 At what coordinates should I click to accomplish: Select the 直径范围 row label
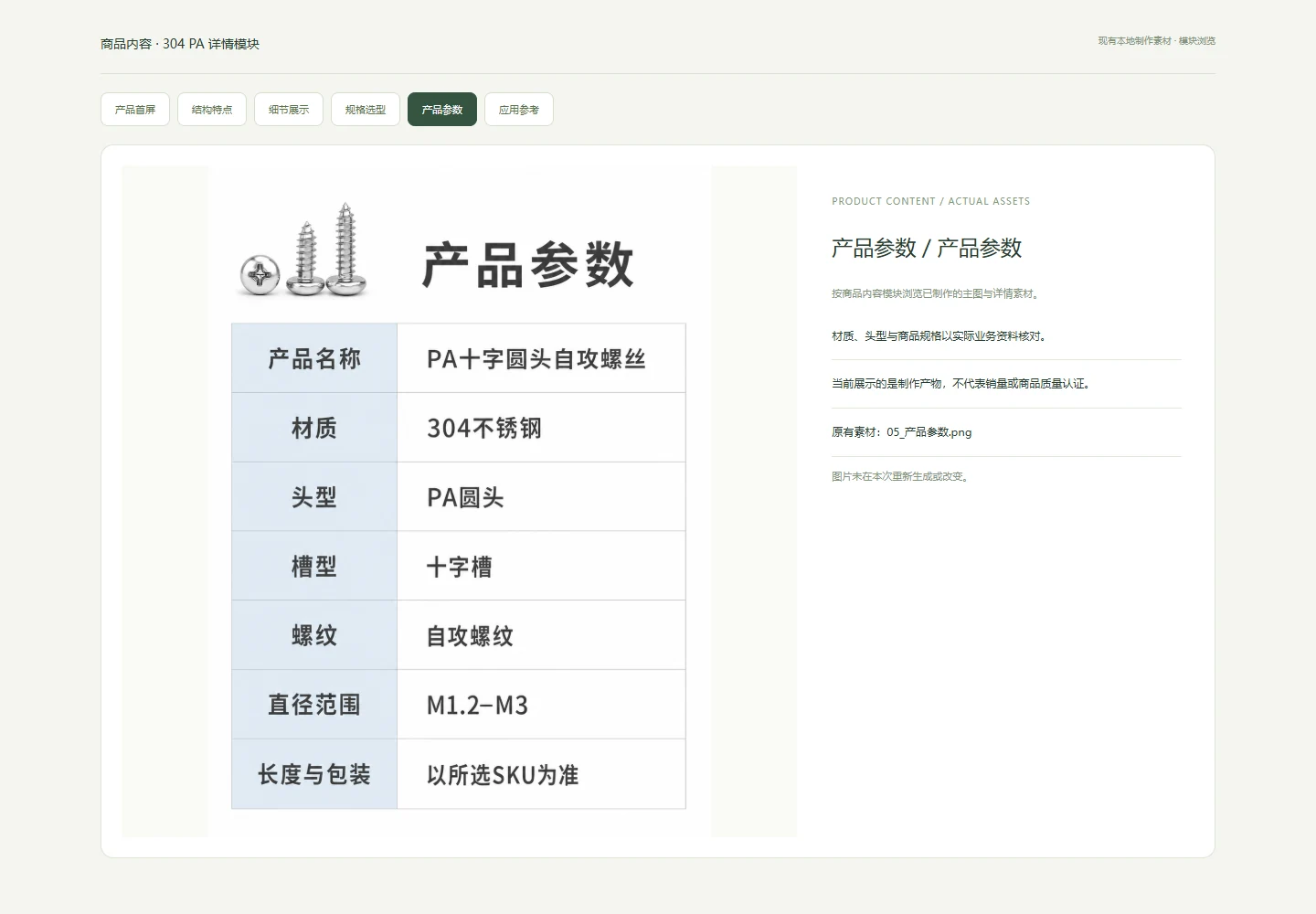(x=314, y=705)
